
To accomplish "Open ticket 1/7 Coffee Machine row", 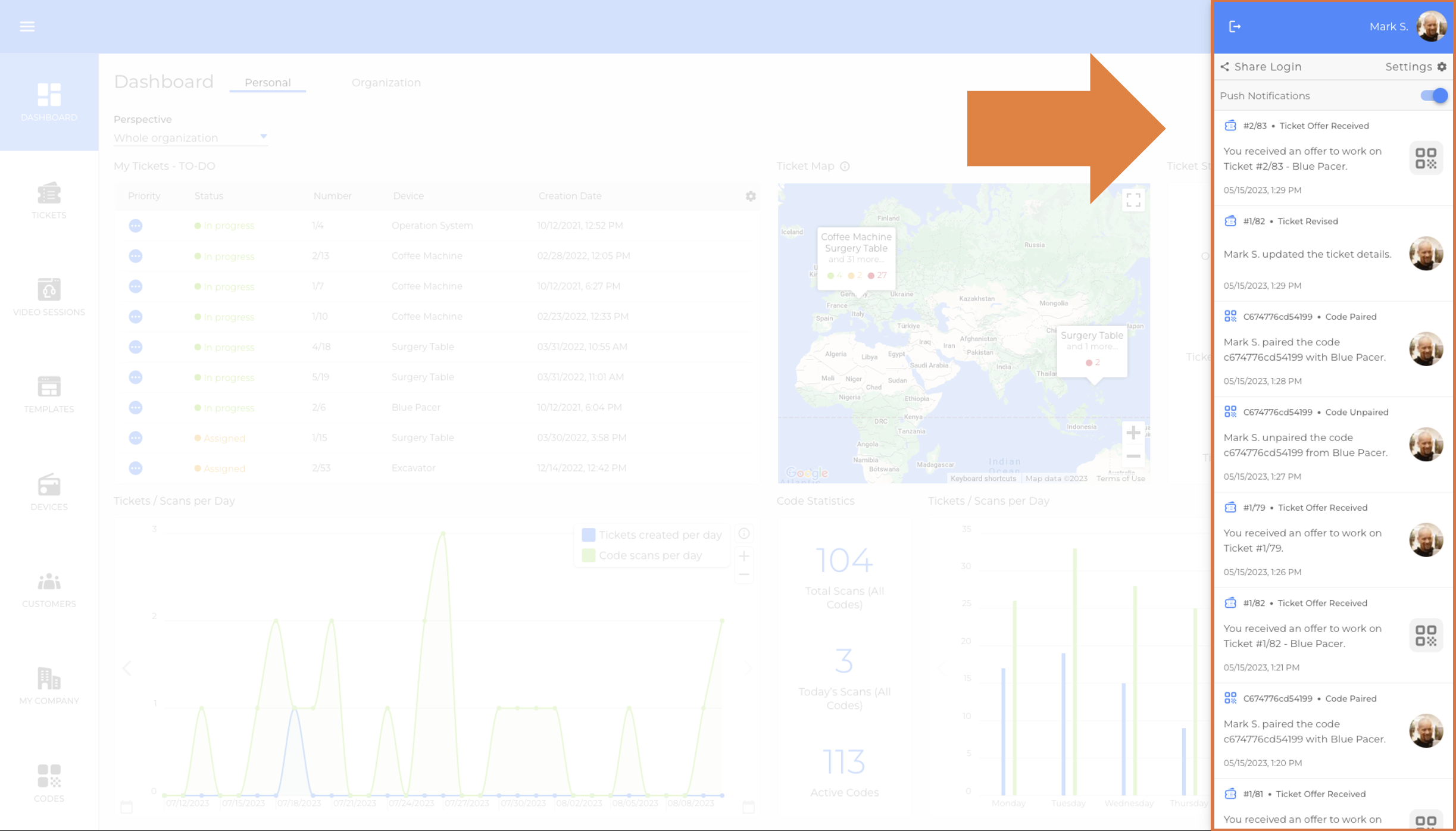I will tap(438, 286).
